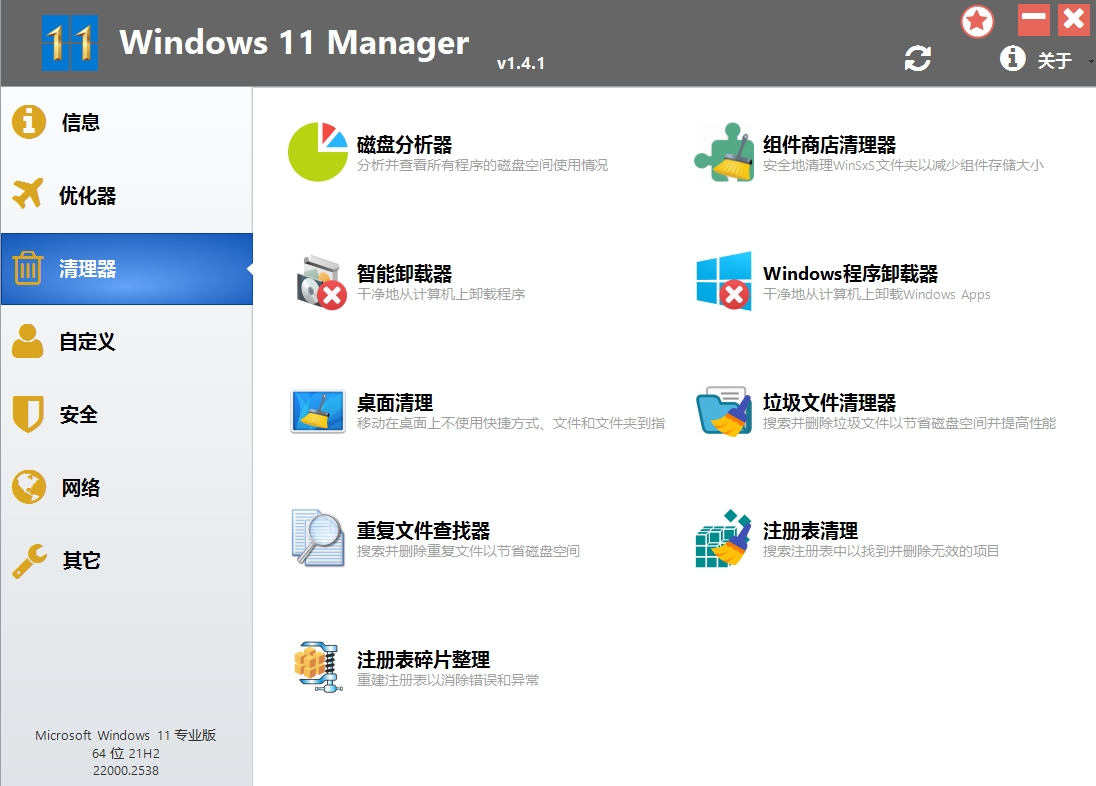Start the Windows程序卸载器 app uninstaller
1096x786 pixels.
[x=852, y=274]
